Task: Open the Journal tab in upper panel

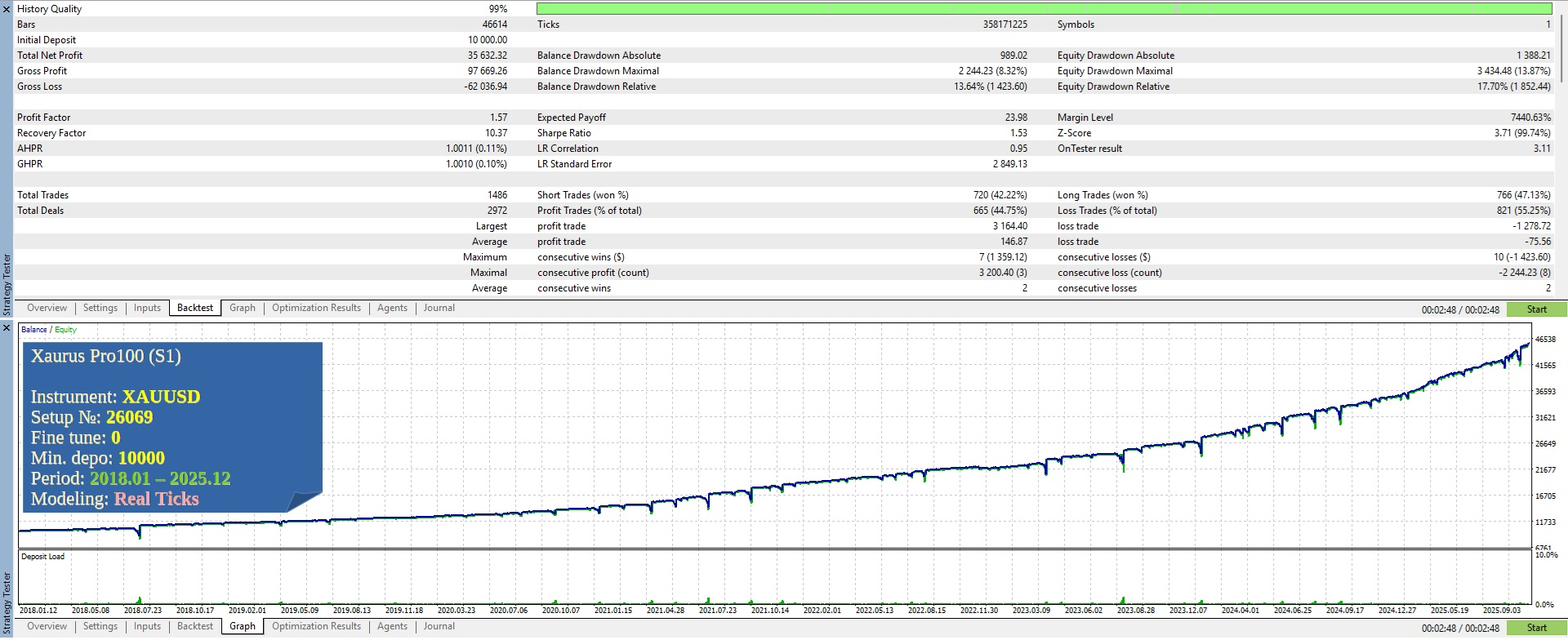Action: tap(439, 308)
